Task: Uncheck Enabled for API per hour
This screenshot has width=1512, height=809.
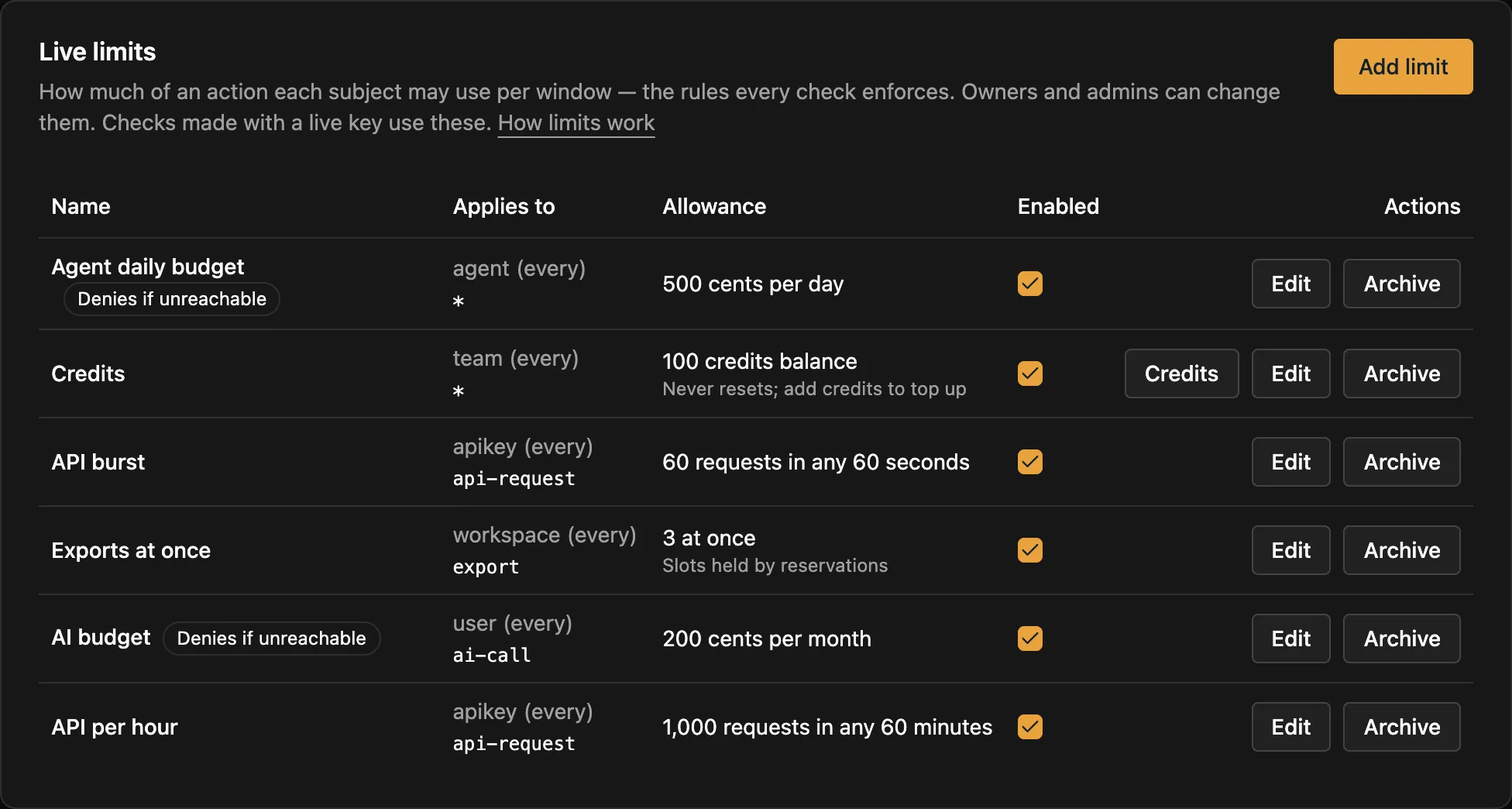Action: coord(1029,727)
